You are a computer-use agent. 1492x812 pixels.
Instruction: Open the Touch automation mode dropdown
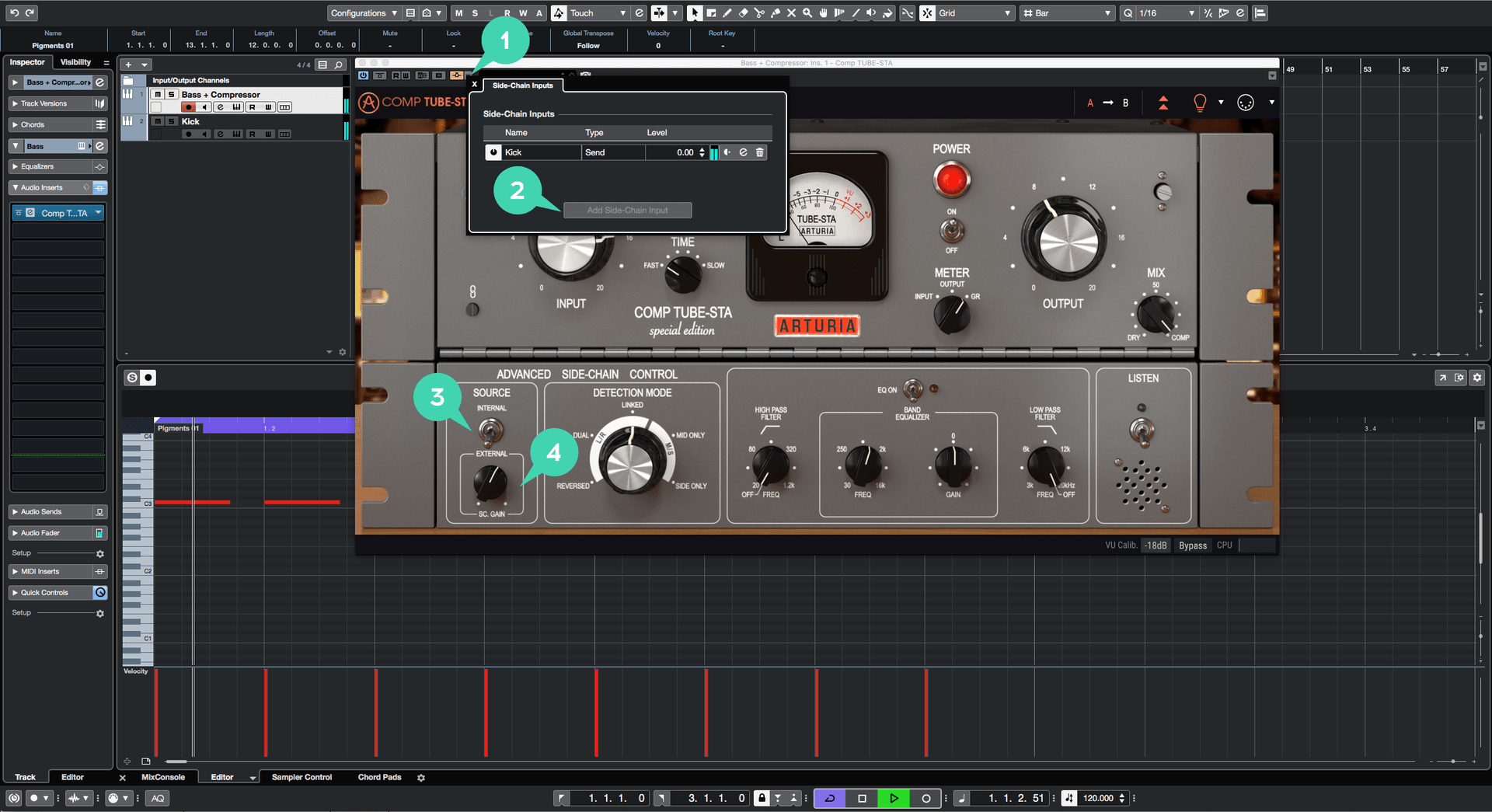pyautogui.click(x=597, y=12)
